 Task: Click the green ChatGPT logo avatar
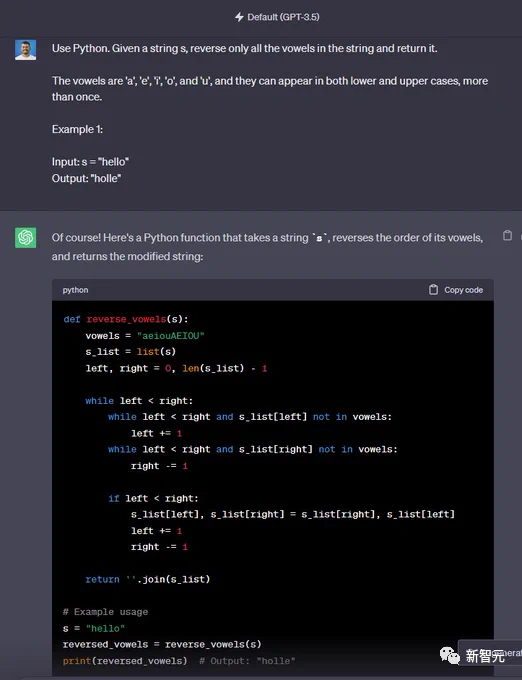coord(26,238)
